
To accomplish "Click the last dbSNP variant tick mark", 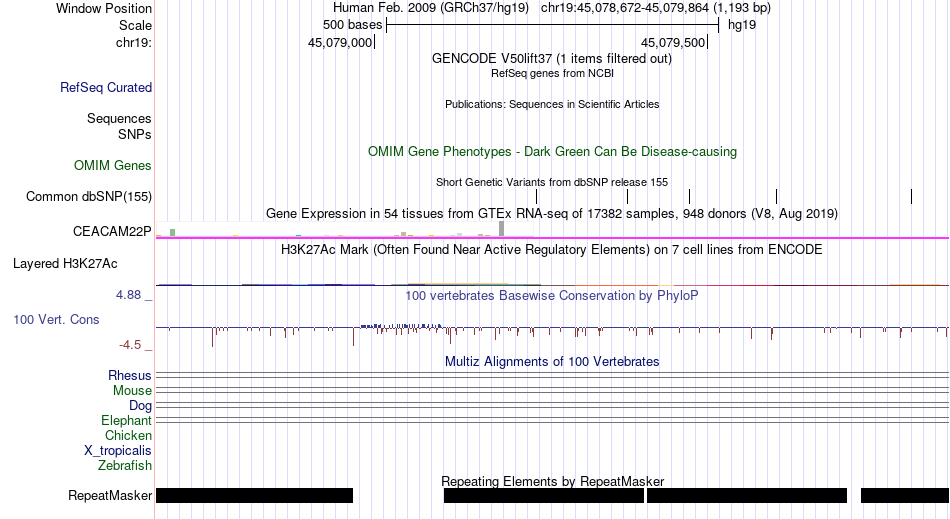I will click(911, 196).
